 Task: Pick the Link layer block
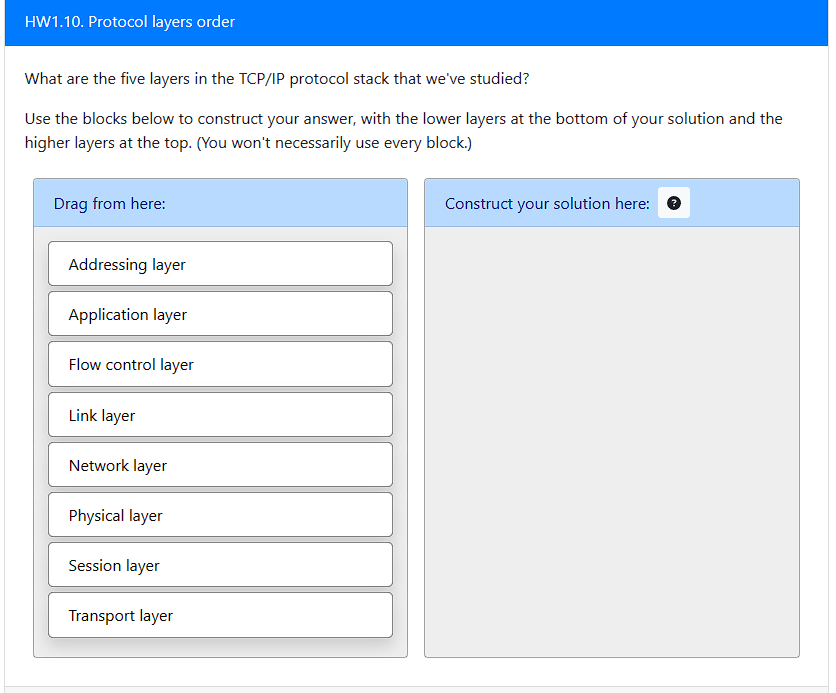220,415
